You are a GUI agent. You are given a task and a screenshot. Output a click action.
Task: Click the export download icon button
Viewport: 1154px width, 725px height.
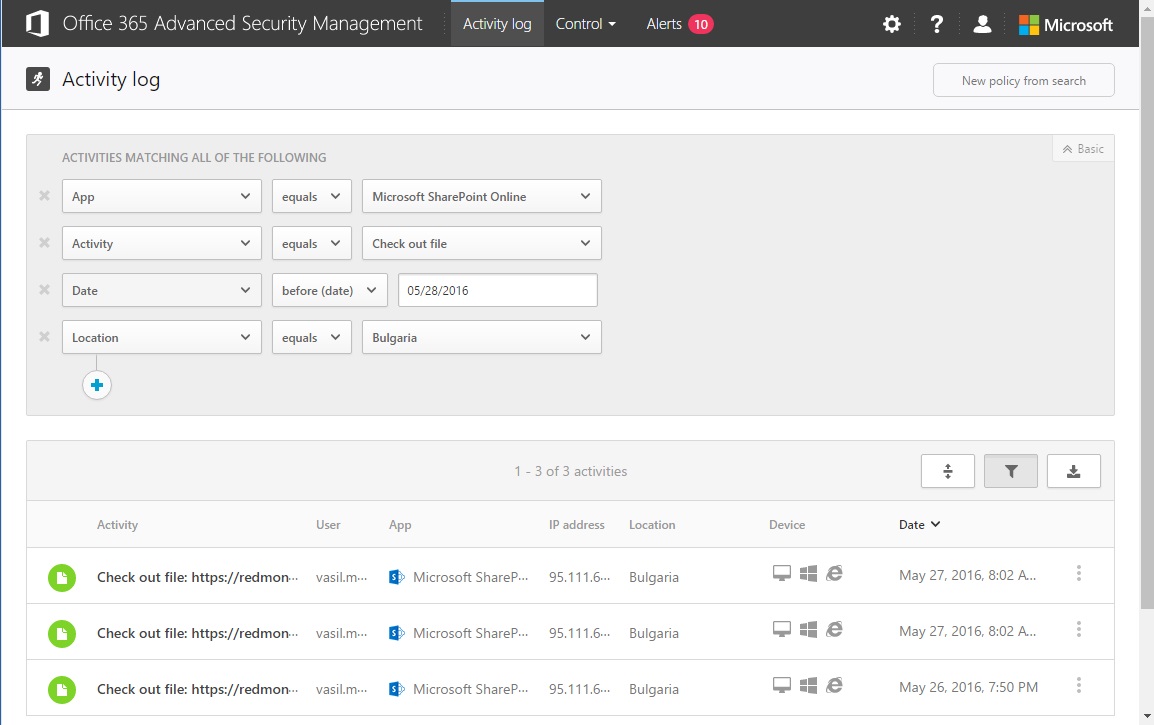coord(1073,471)
